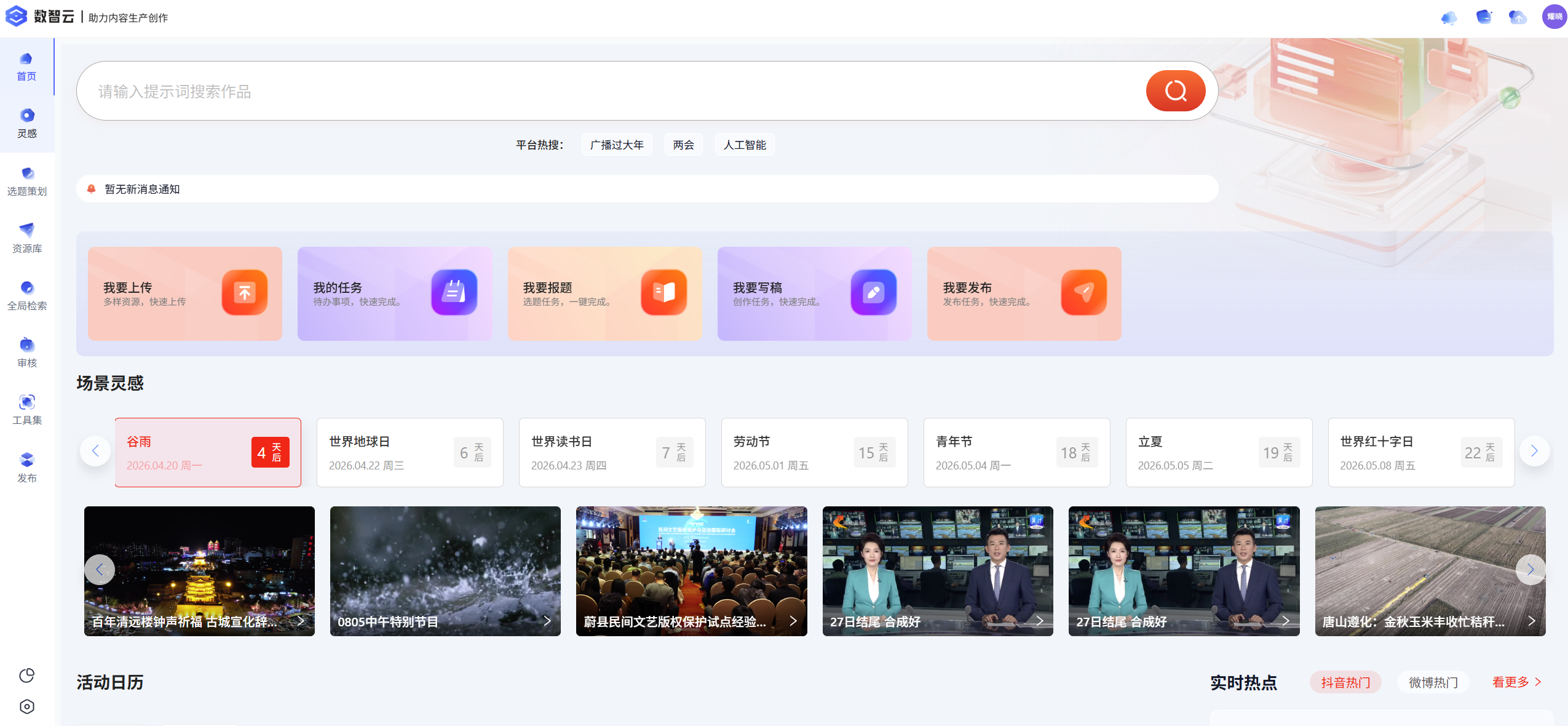This screenshot has width=1568, height=726.
Task: Click the orange search button
Action: [1175, 90]
